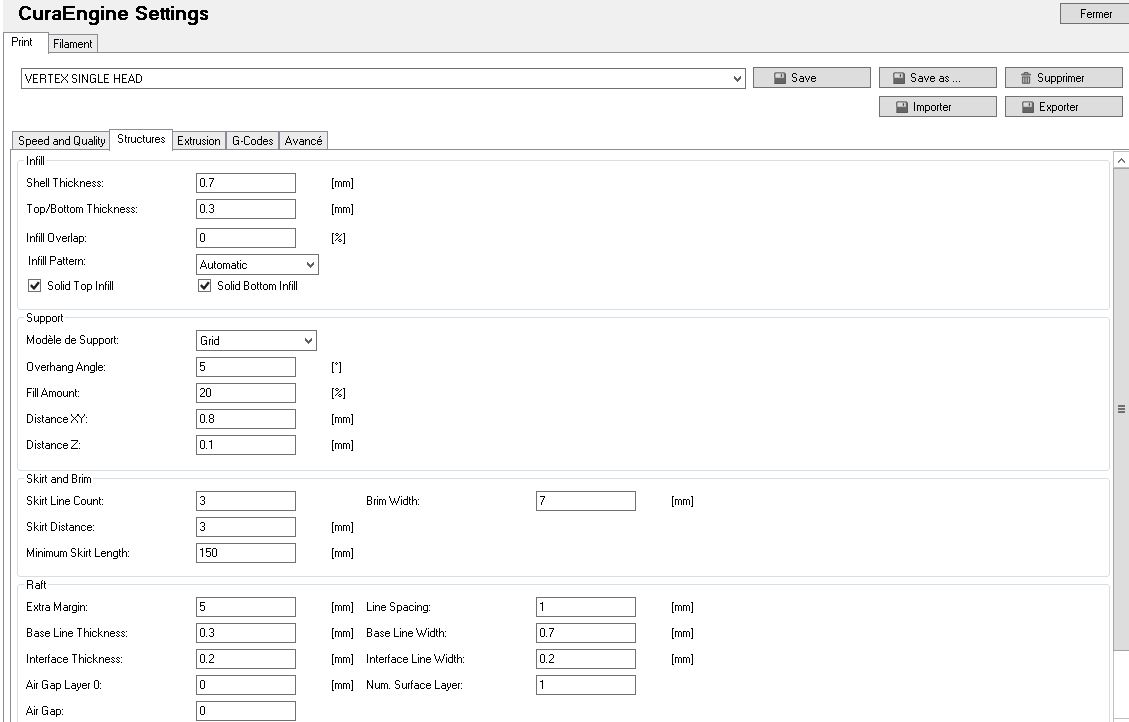Viewport: 1129px width, 722px height.
Task: Click the Exporter disk icon
Action: pyautogui.click(x=1027, y=107)
